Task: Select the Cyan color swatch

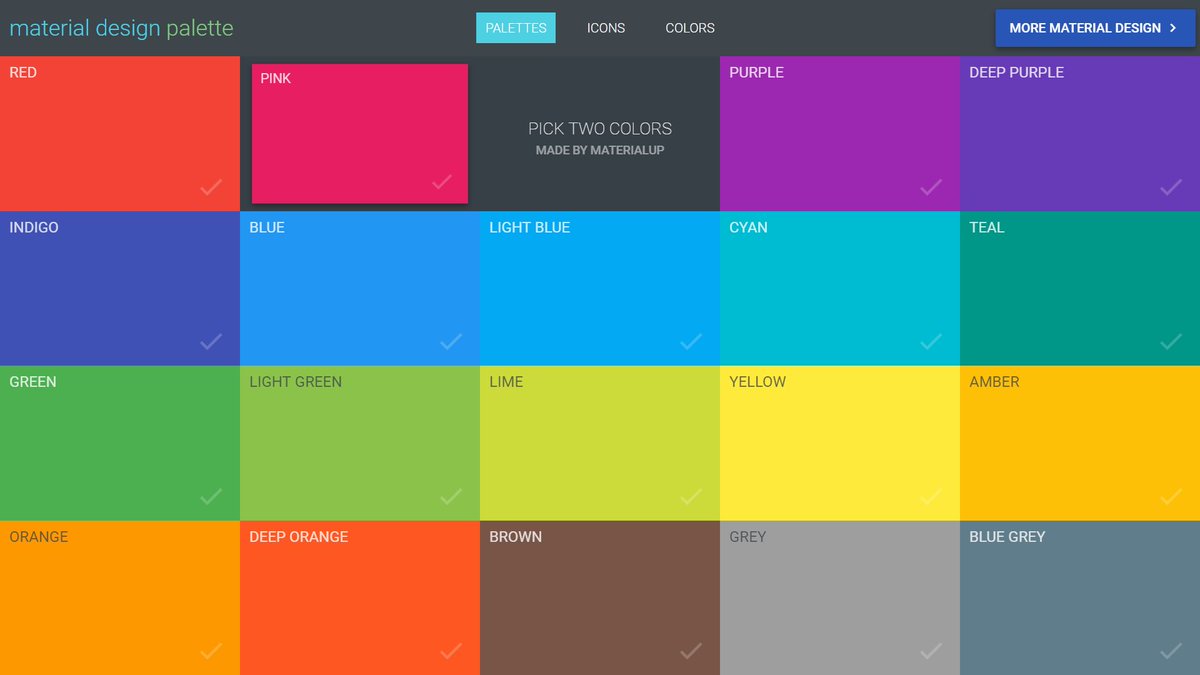Action: [840, 288]
